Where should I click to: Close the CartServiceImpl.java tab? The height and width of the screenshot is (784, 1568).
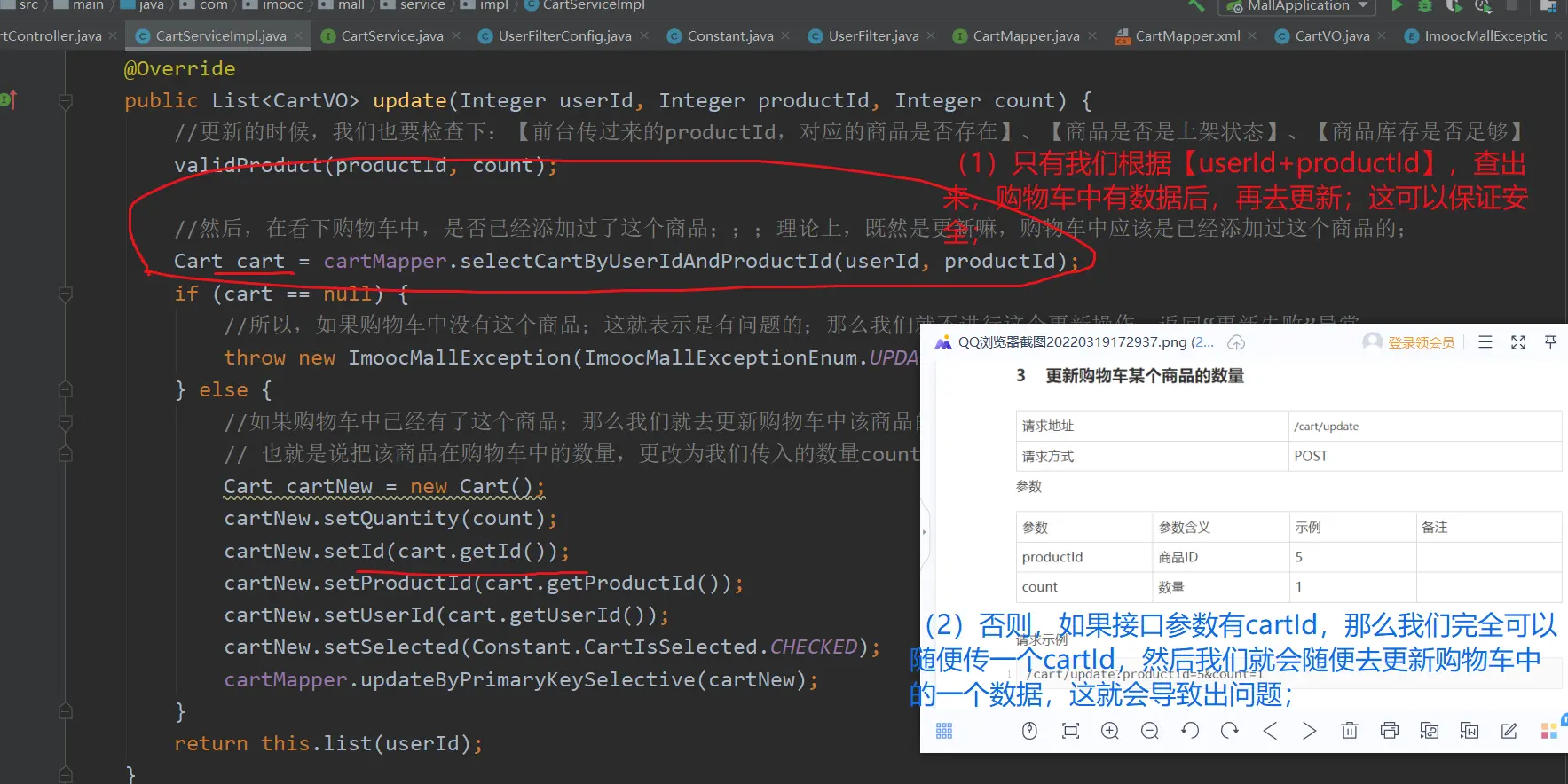point(298,36)
